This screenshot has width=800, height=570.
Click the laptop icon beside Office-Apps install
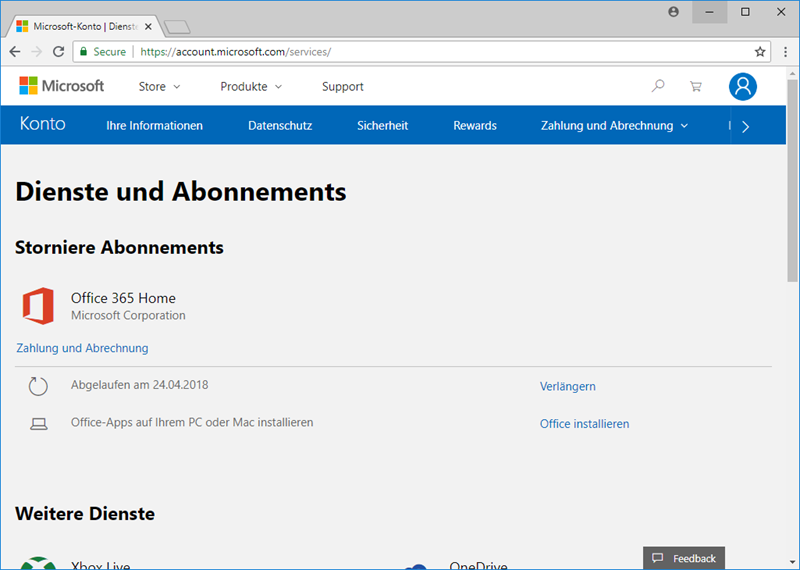pyautogui.click(x=38, y=424)
